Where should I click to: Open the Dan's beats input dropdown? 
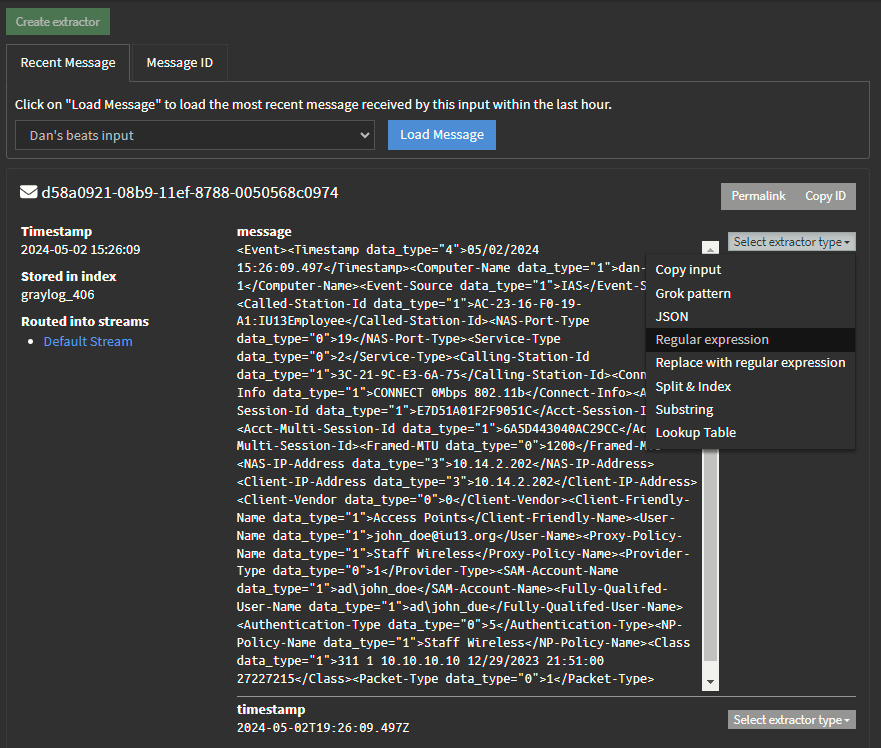click(x=195, y=135)
